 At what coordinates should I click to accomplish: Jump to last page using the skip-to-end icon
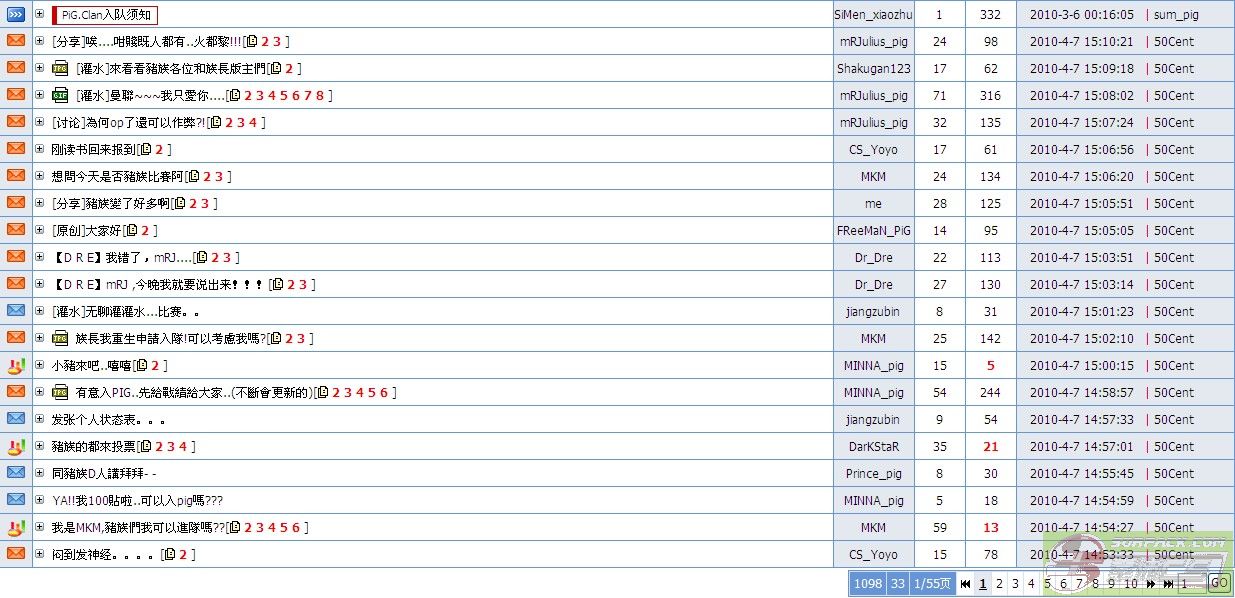[1168, 584]
